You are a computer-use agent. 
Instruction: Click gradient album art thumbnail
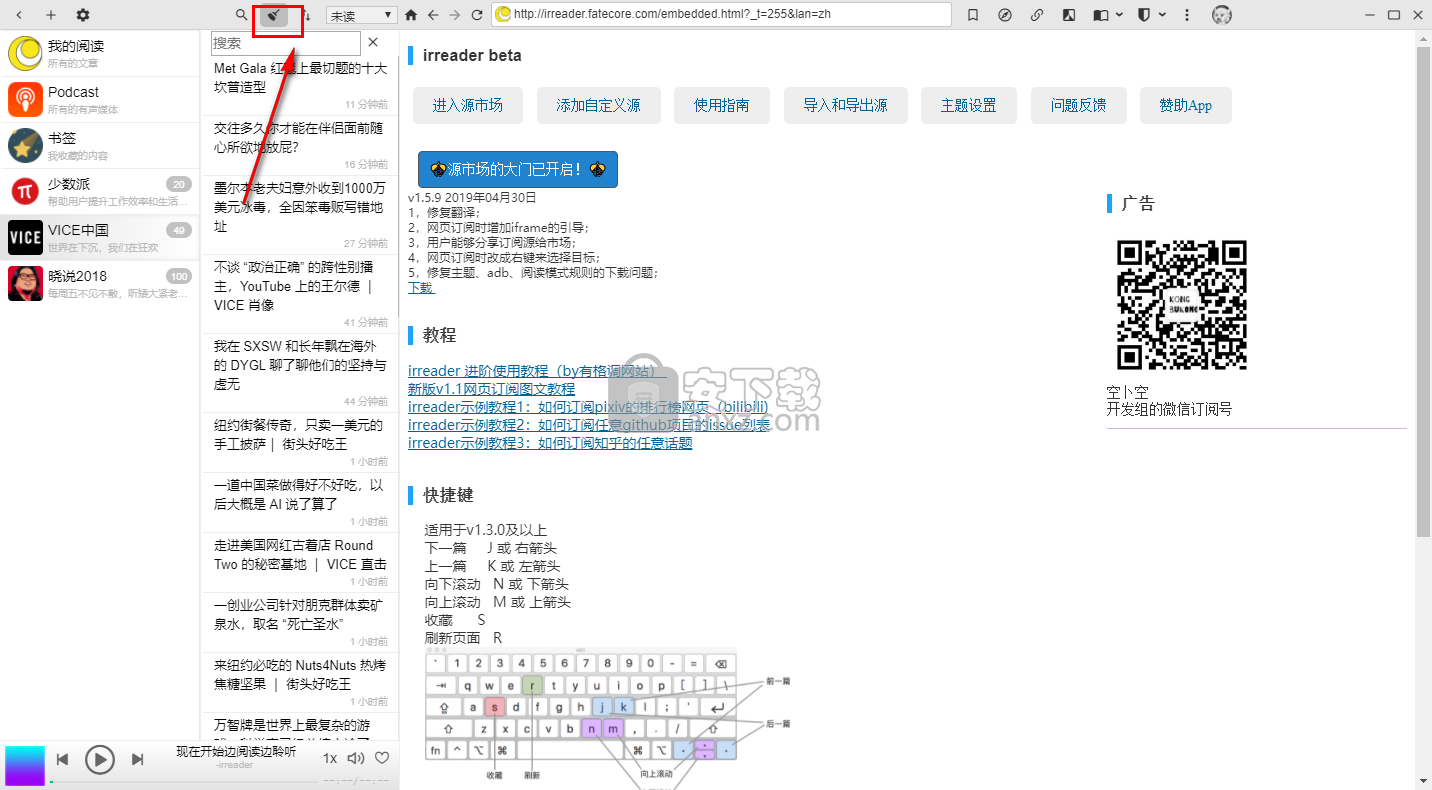tap(25, 765)
